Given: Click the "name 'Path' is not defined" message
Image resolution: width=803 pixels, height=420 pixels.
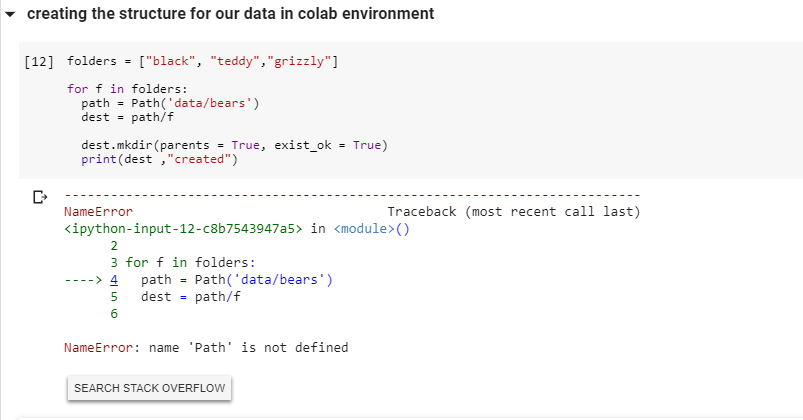Looking at the screenshot, I should (x=248, y=348).
